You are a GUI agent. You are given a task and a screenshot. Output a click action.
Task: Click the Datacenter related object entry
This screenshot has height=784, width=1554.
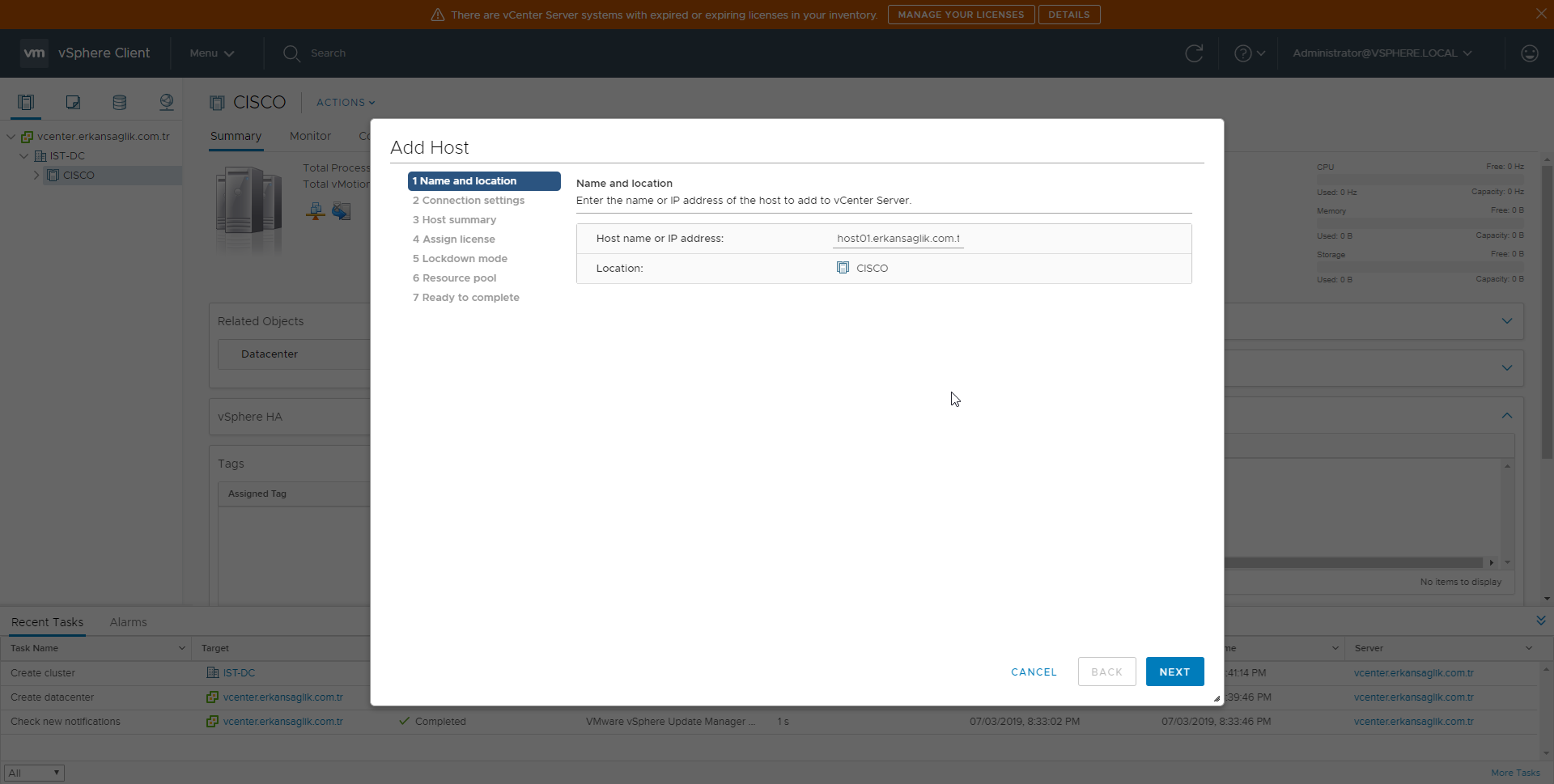point(270,354)
